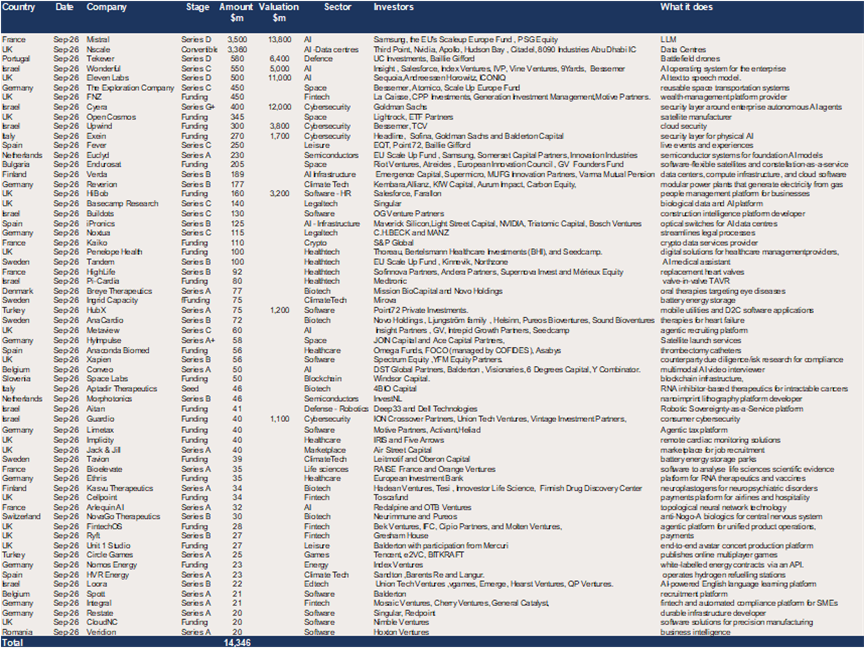The width and height of the screenshot is (864, 648).
Task: Select the Xapien company cell
Action: click(99, 359)
